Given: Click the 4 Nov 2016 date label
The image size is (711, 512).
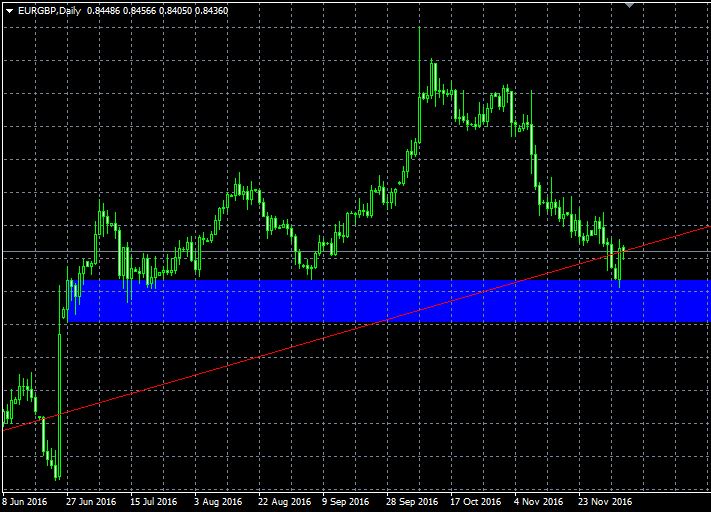Looking at the screenshot, I should [x=538, y=502].
